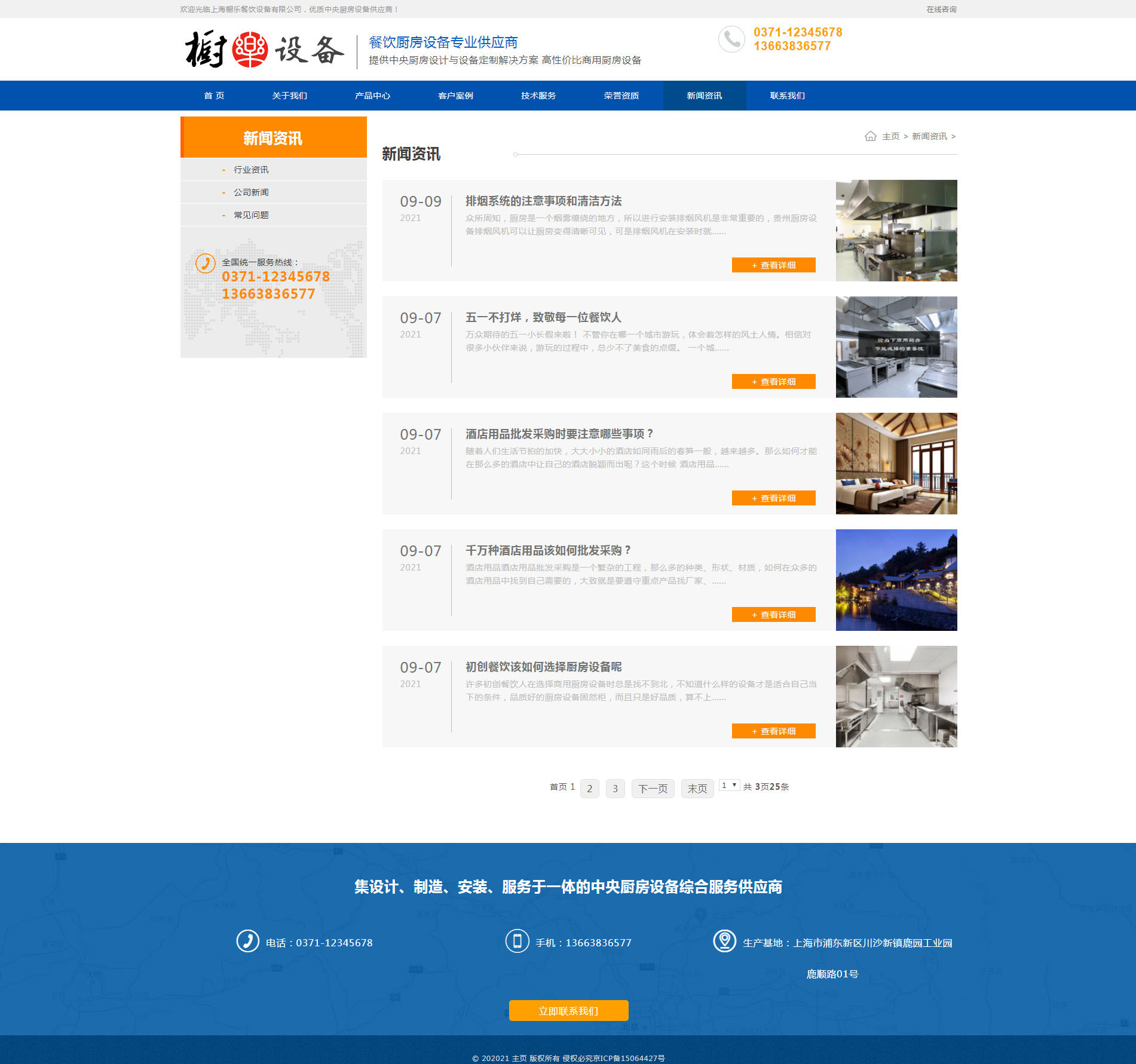Open the 排烟系统的注意事项和清洁方法 article via 查看详细
Screen dimensions: 1136x1064
pos(773,265)
